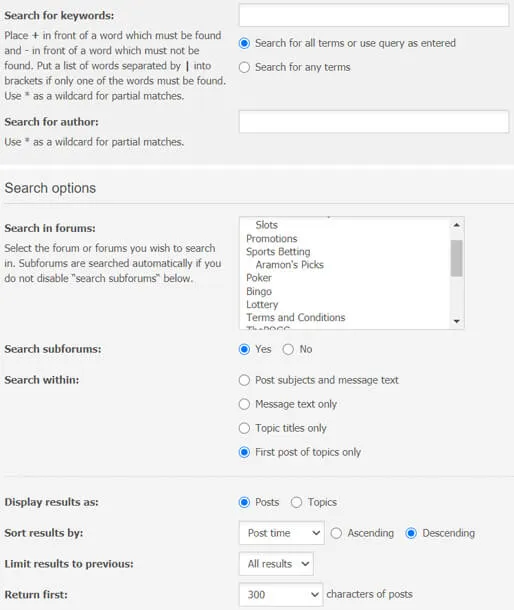Choose 'Lottery' in the forum list

click(262, 304)
